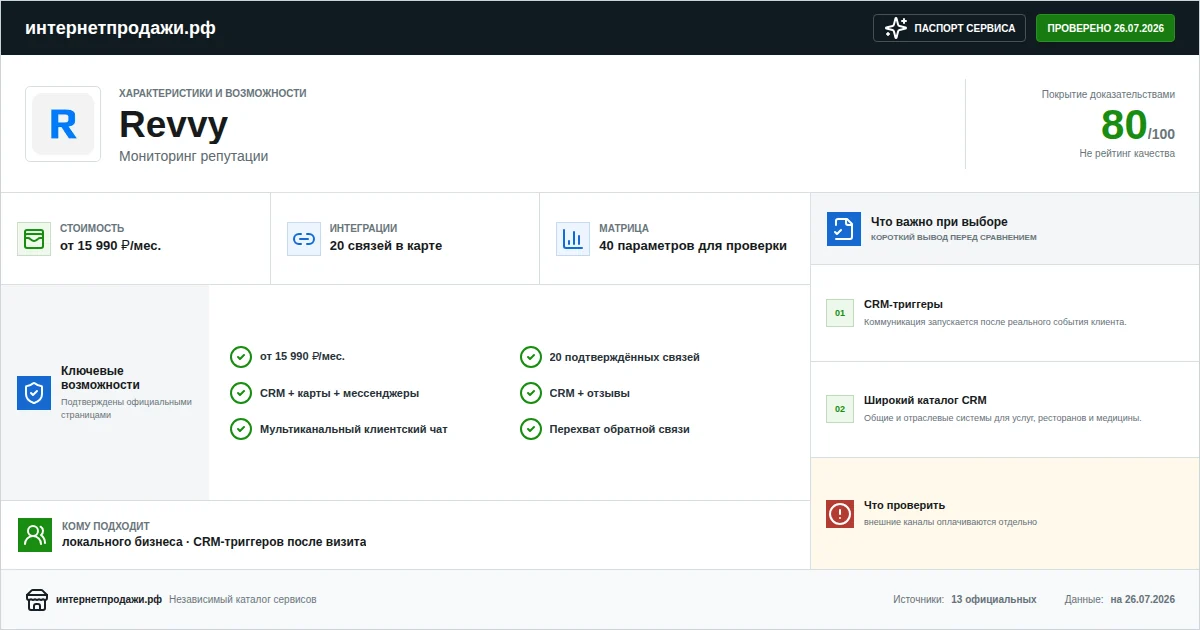Click the CRM-триггеры description text
This screenshot has height=630, width=1200.
click(x=995, y=322)
